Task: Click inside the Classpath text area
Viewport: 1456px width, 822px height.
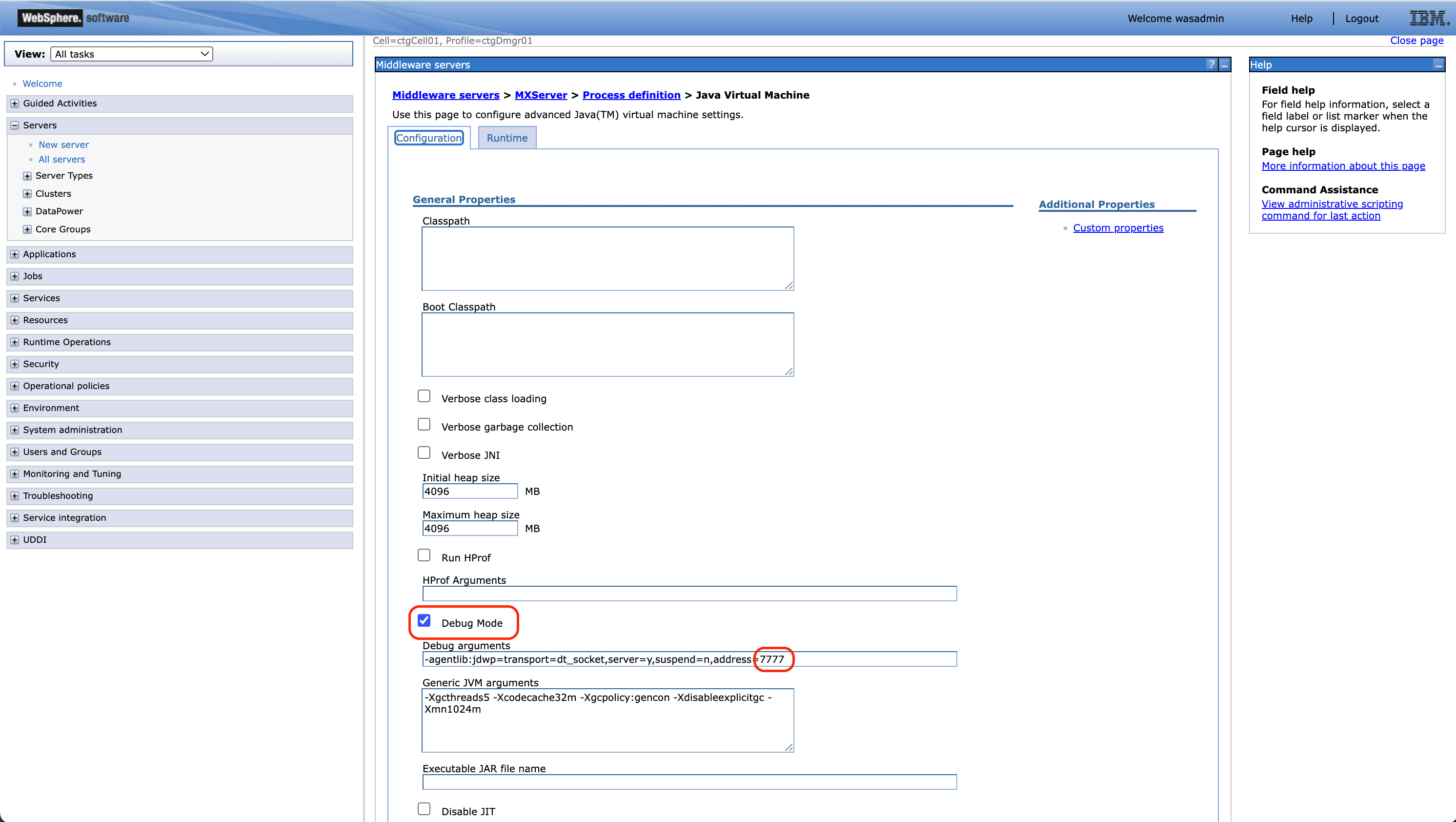Action: (x=607, y=259)
